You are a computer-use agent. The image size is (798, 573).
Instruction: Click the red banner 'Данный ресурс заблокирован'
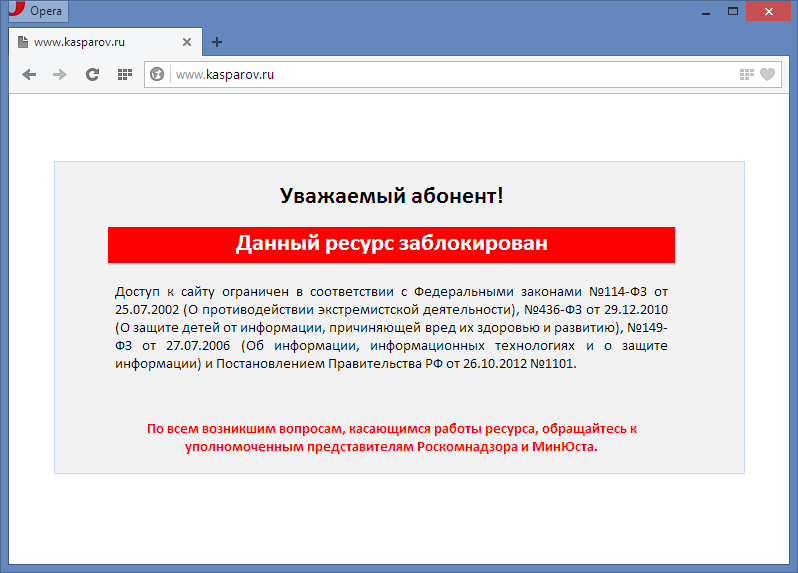(391, 245)
